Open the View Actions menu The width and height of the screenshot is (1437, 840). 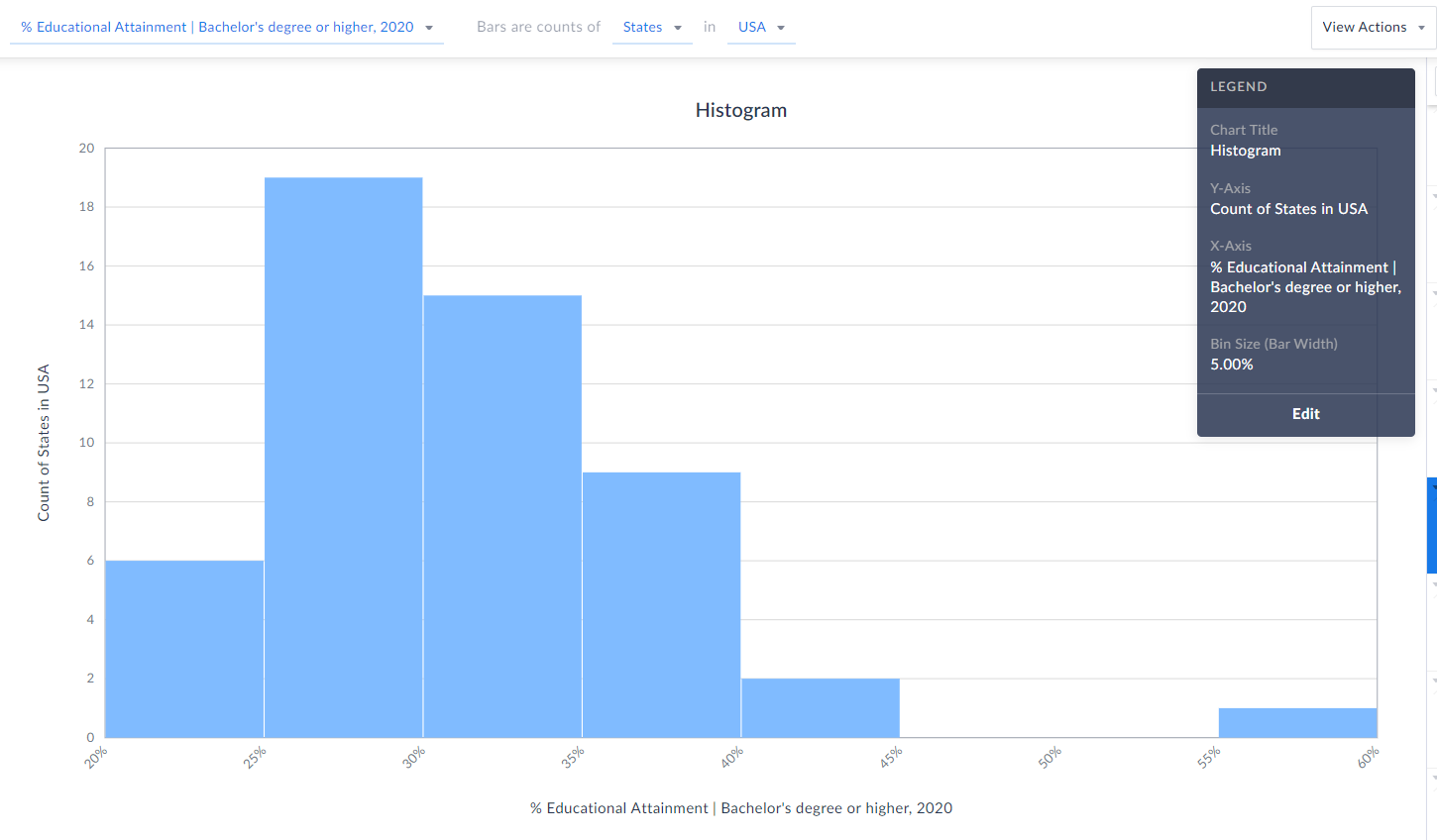click(x=1374, y=27)
